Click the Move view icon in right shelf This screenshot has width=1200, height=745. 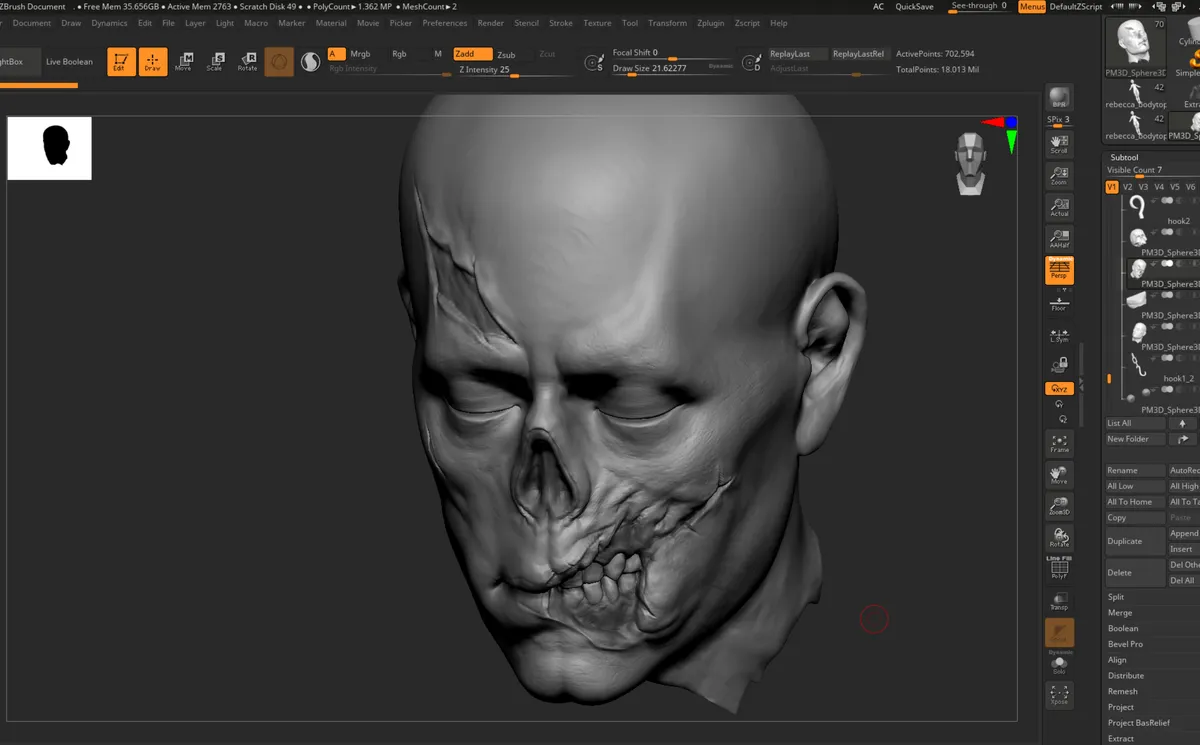(1059, 474)
